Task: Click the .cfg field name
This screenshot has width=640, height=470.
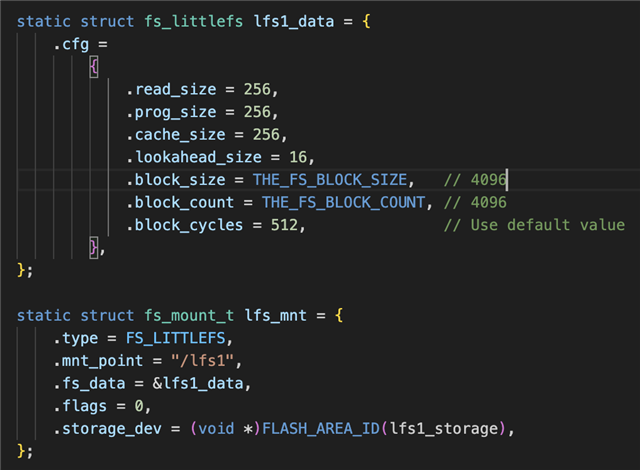Action: click(71, 44)
